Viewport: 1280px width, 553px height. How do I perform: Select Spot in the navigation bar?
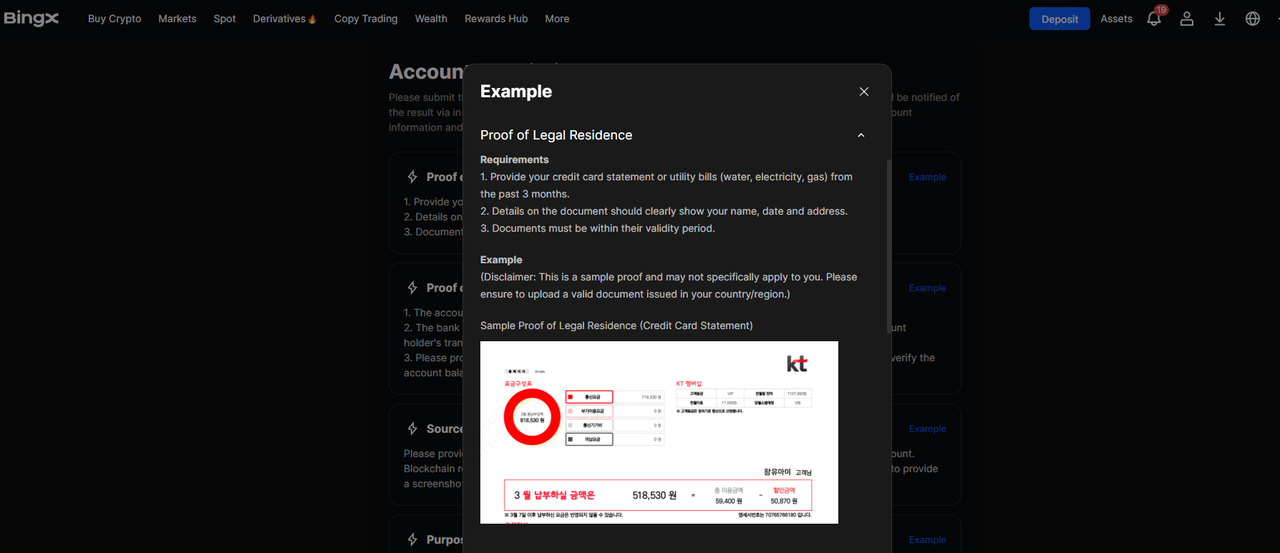[x=225, y=19]
